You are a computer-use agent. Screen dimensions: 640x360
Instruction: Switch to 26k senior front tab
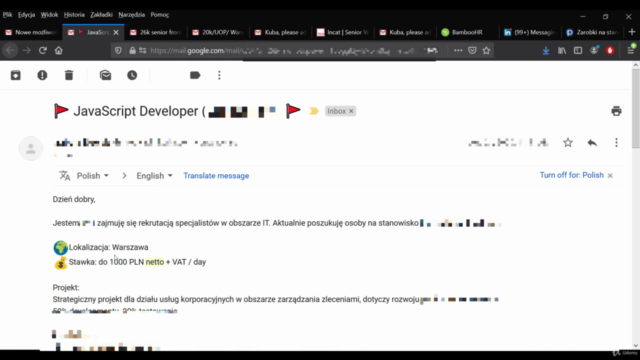point(156,32)
